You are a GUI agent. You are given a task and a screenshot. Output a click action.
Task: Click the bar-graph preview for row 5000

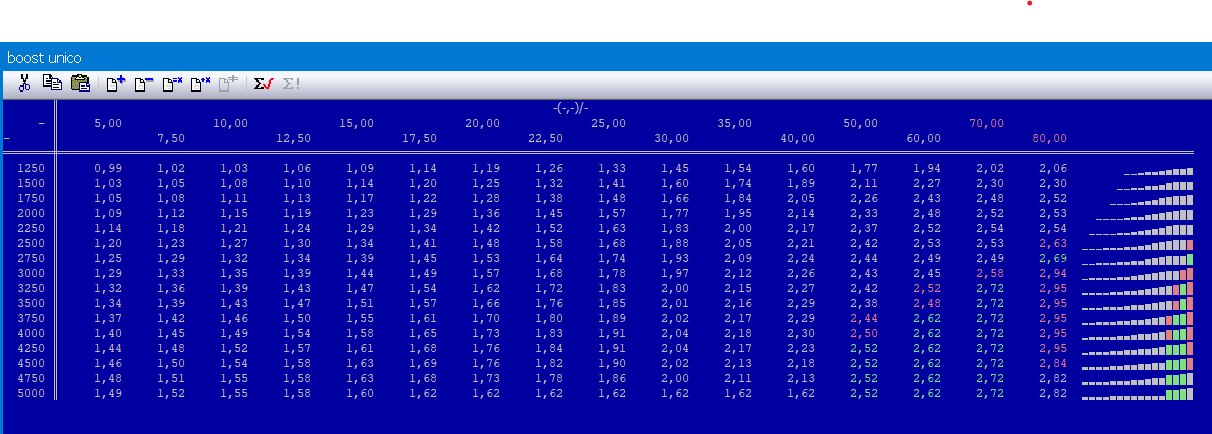coord(1138,395)
